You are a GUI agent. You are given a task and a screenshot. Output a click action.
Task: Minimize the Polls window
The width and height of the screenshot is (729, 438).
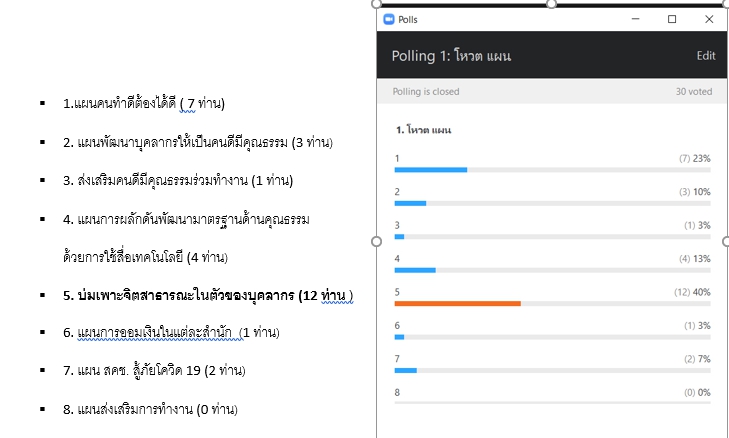635,19
